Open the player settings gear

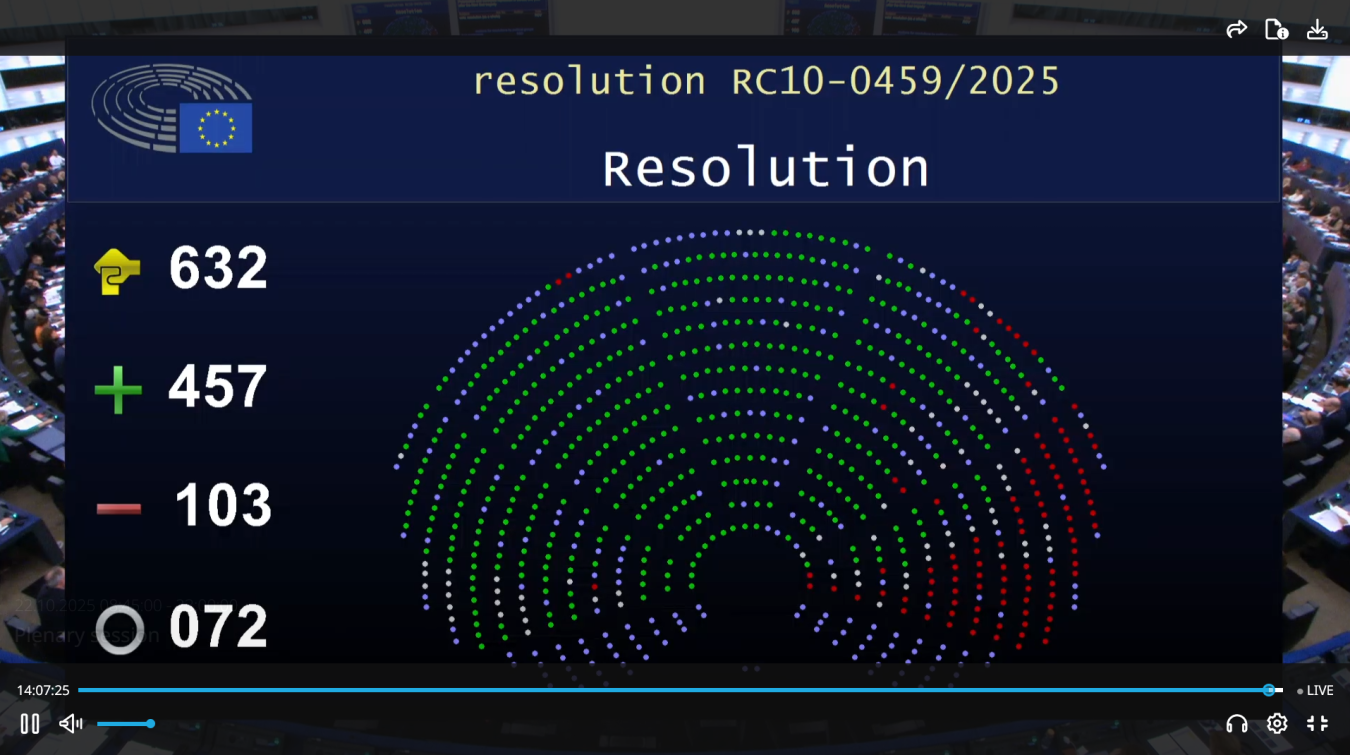click(x=1277, y=723)
